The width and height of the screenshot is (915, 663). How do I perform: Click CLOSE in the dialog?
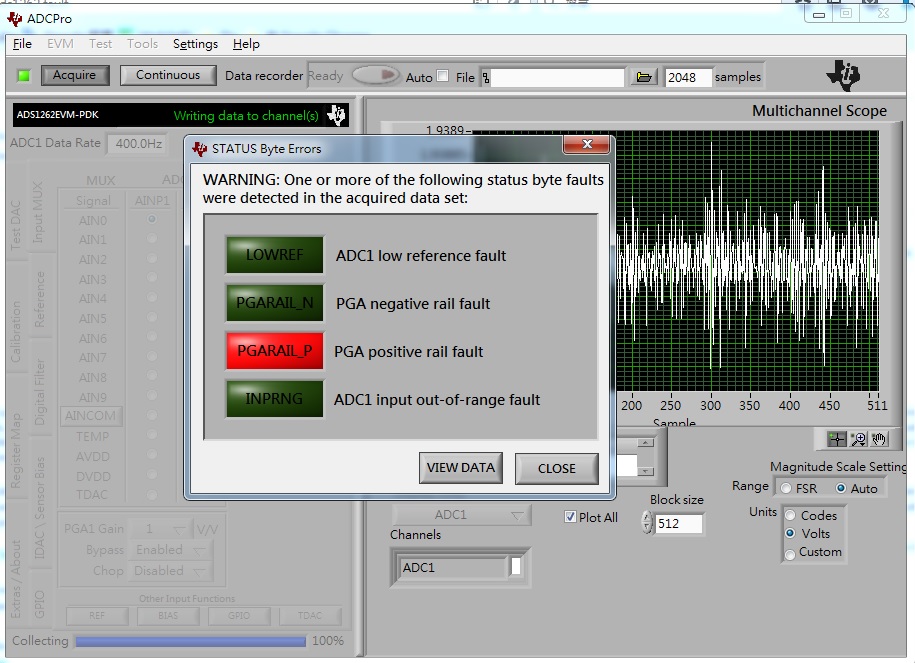557,469
